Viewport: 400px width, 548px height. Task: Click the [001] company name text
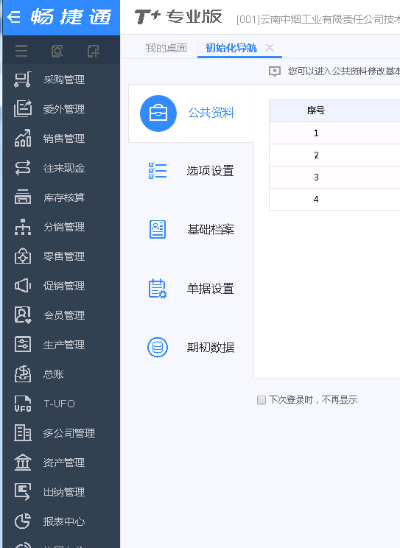[x=318, y=20]
